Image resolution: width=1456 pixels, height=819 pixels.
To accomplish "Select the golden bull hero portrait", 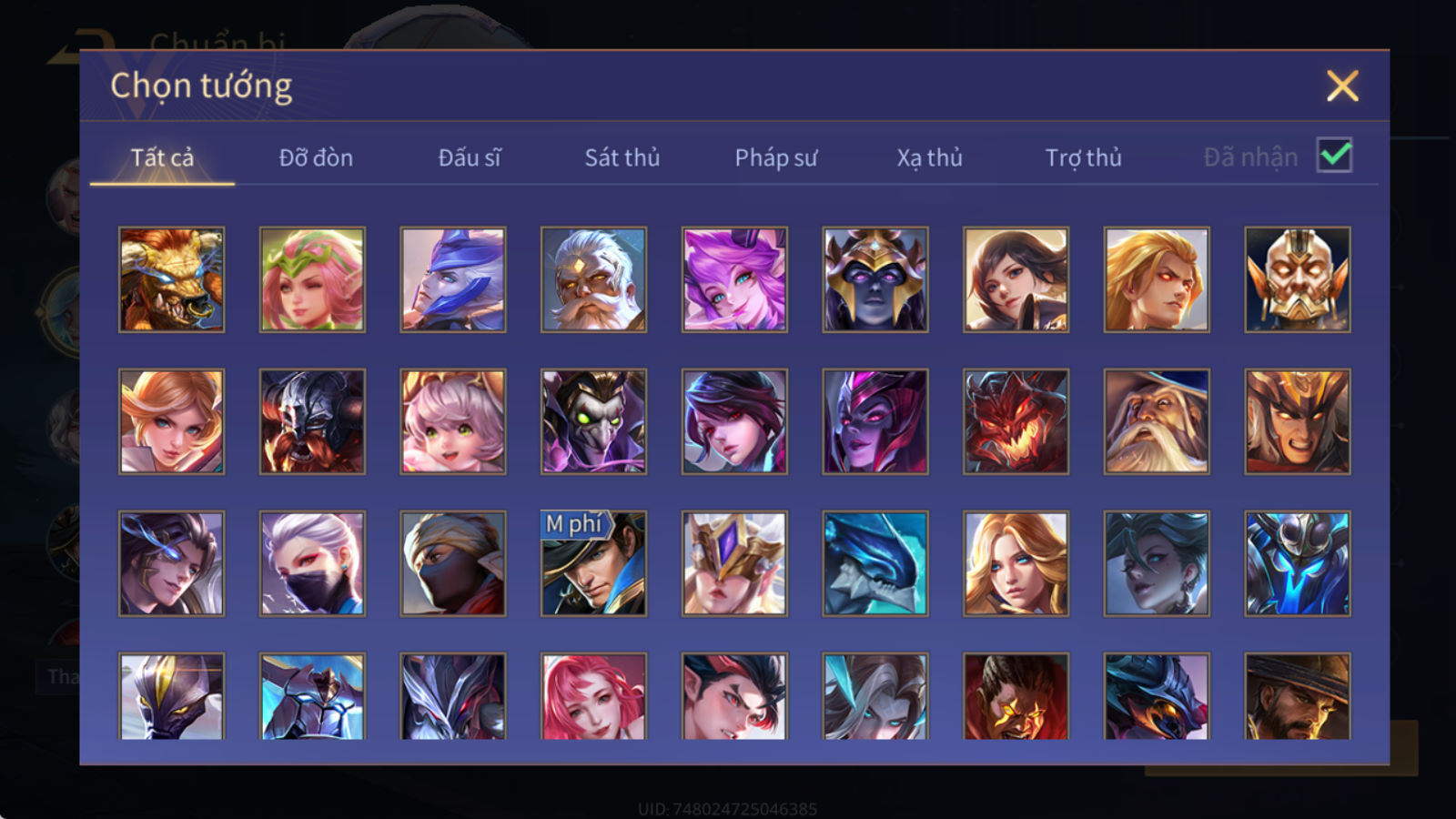I will [x=171, y=279].
